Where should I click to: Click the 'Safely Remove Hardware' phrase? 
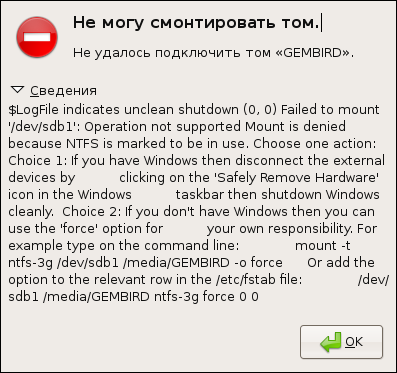(x=298, y=178)
